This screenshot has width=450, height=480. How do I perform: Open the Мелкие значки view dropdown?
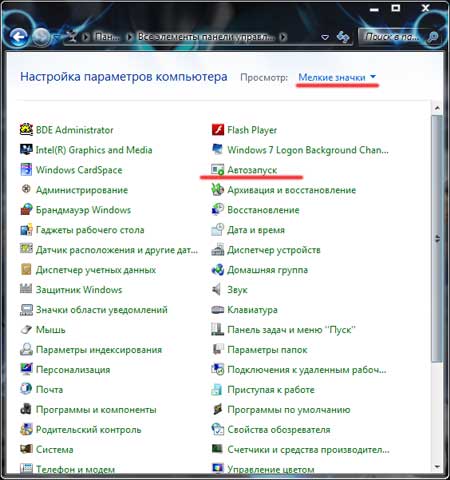(x=337, y=77)
